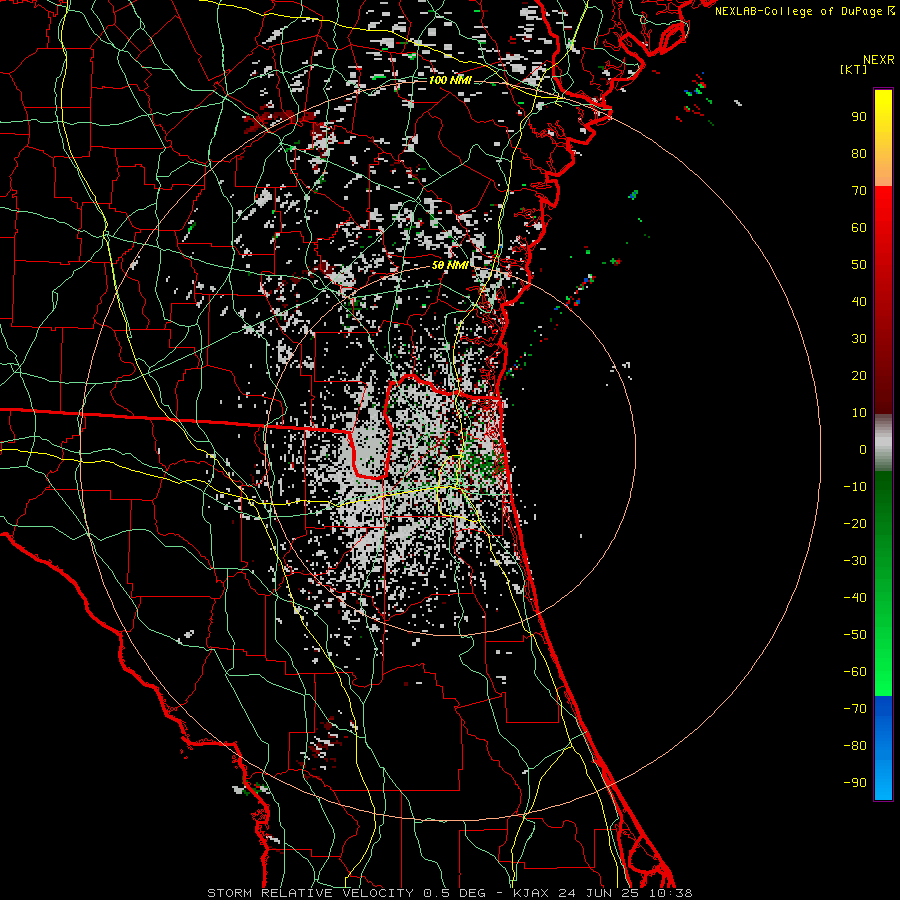Click the 10 value on velocity scale

pos(859,413)
